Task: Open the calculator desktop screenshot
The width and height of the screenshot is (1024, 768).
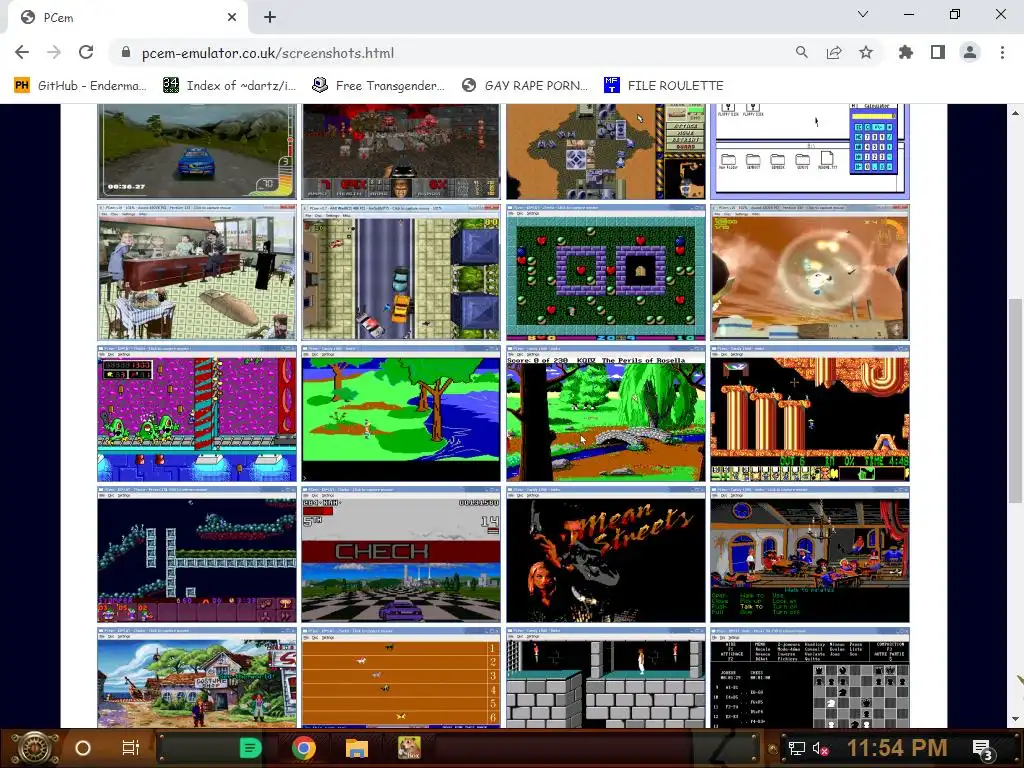Action: click(x=810, y=152)
